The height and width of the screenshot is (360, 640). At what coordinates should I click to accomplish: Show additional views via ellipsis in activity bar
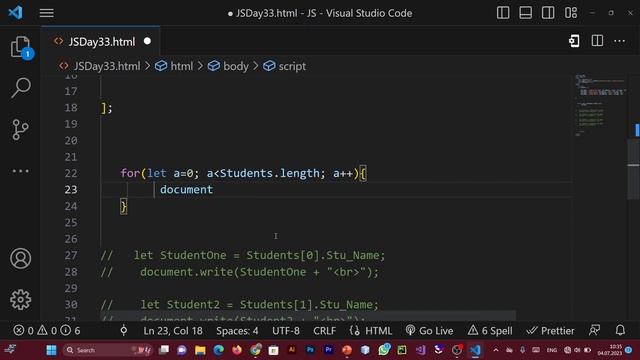pos(20,171)
